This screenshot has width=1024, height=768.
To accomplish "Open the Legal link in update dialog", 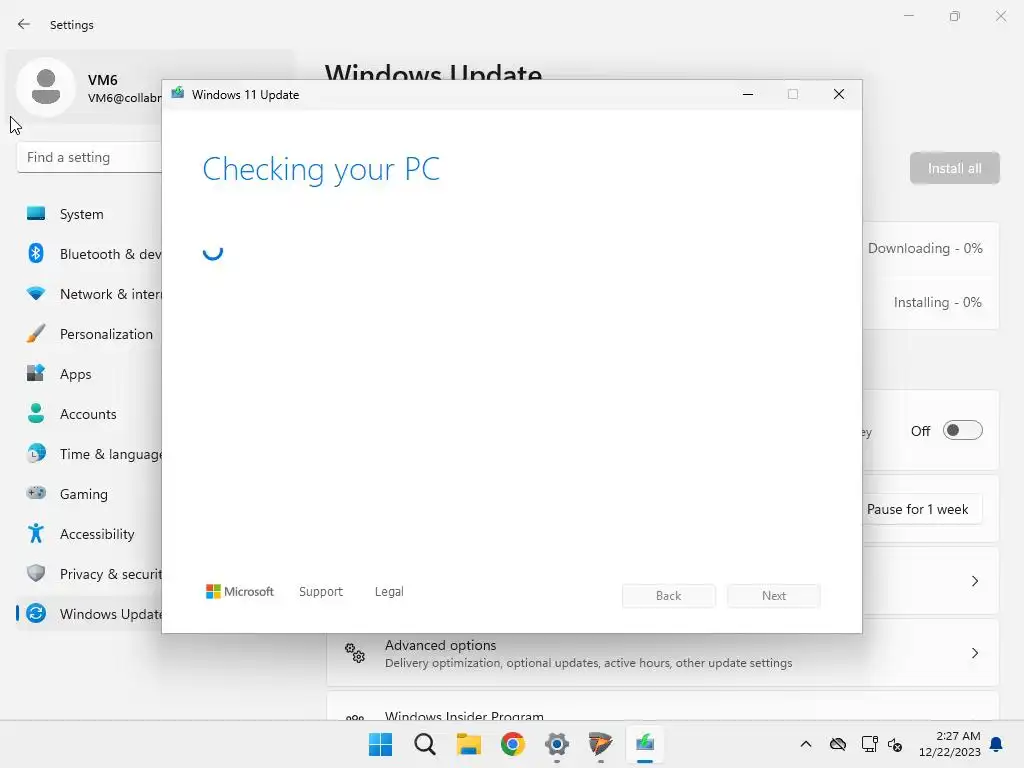I will click(x=389, y=592).
